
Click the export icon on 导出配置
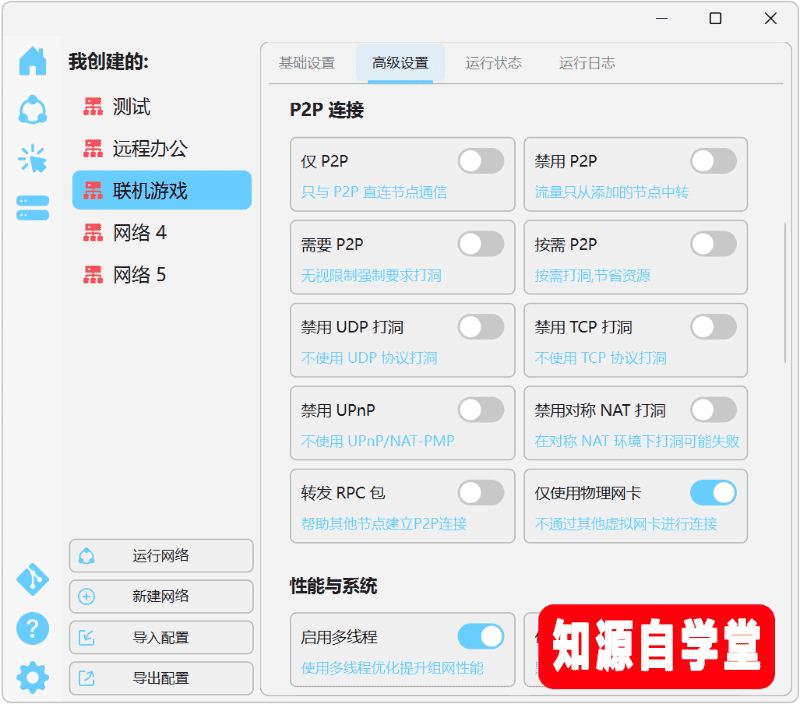[x=87, y=678]
